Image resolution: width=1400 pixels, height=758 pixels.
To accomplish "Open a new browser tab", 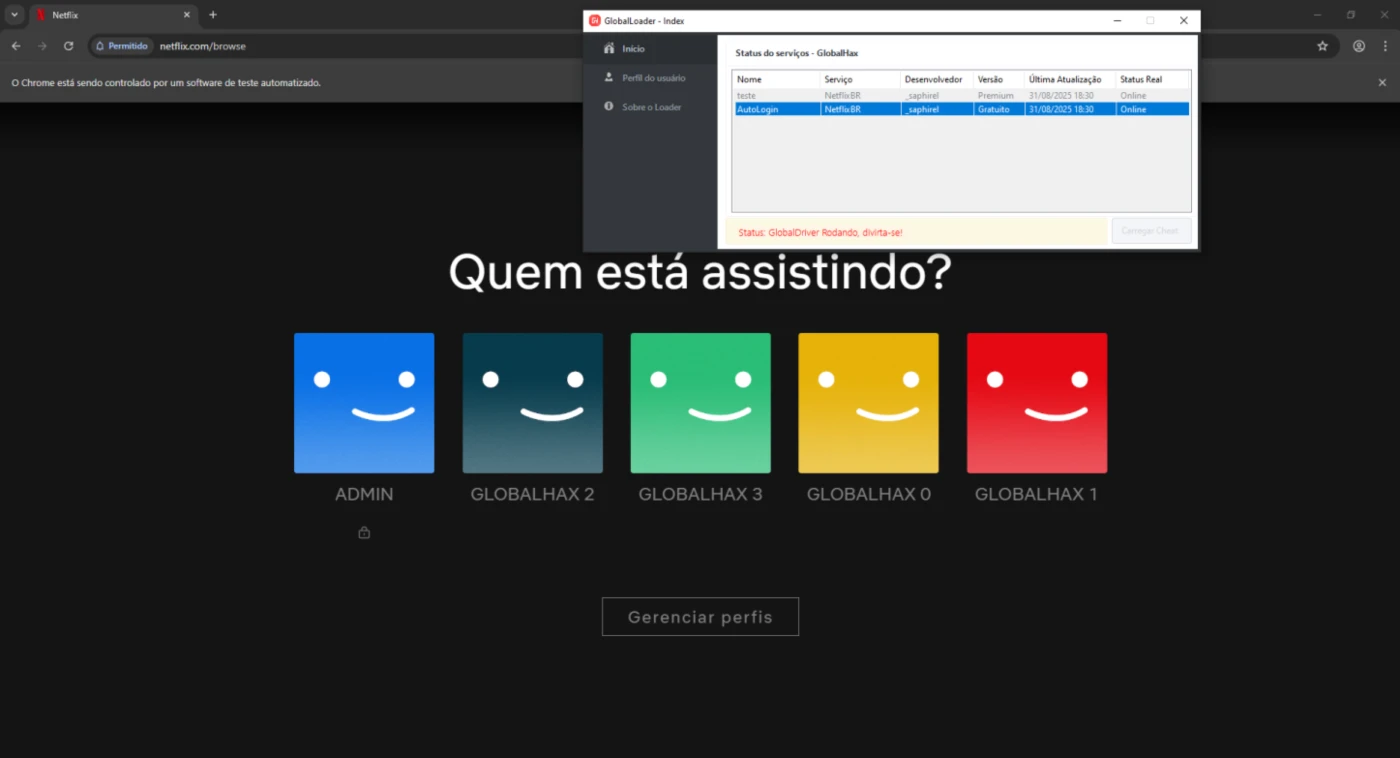I will (213, 15).
